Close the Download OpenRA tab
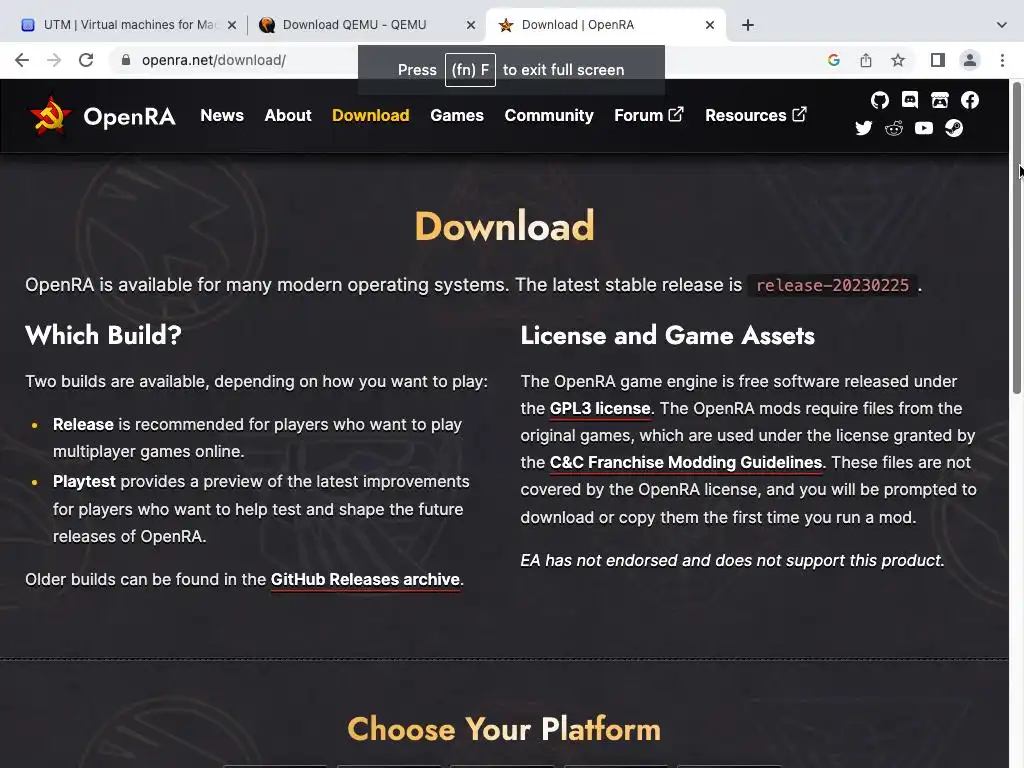The height and width of the screenshot is (768, 1024). pos(710,25)
